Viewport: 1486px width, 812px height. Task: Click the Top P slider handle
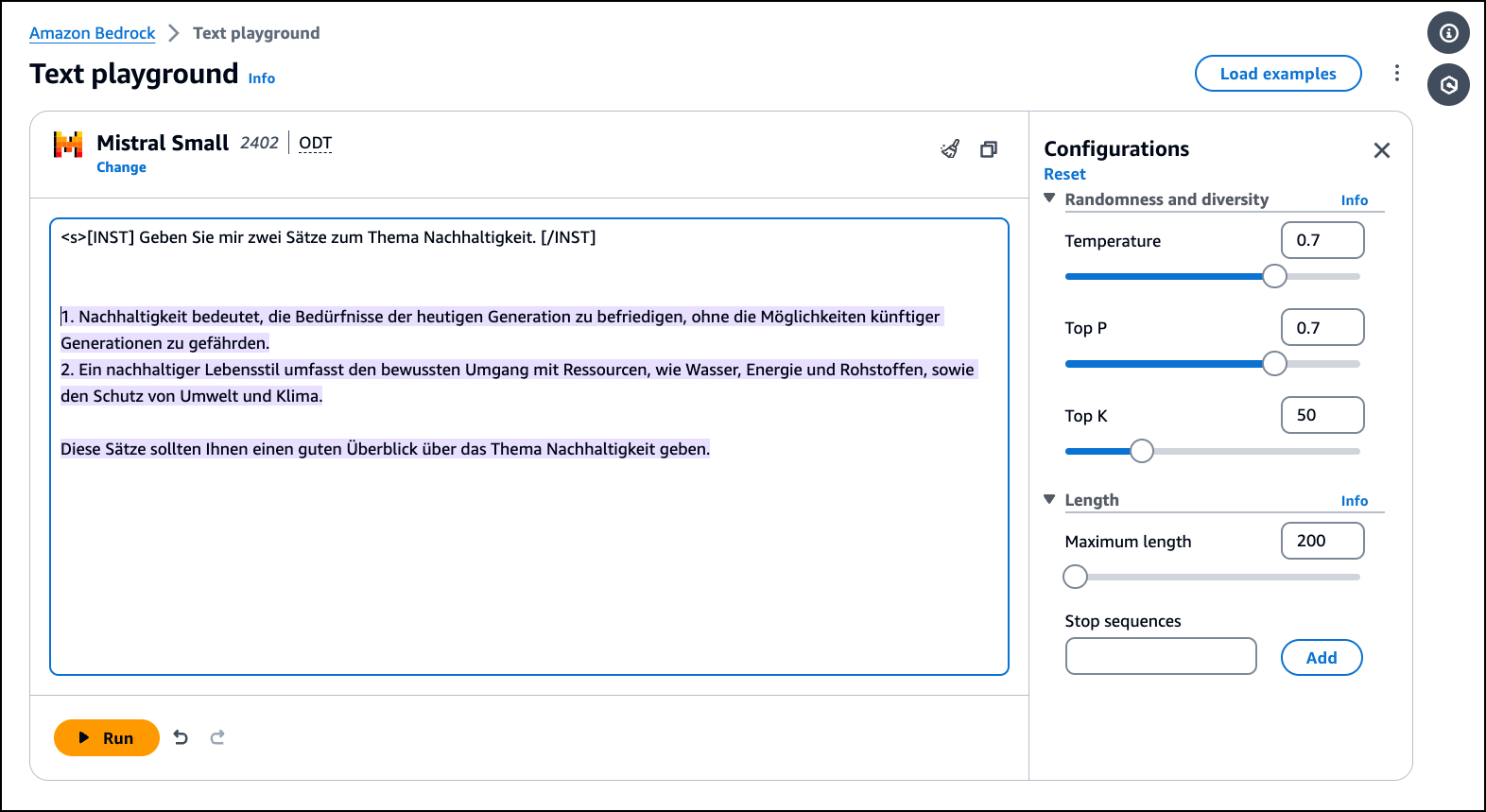tap(1274, 363)
